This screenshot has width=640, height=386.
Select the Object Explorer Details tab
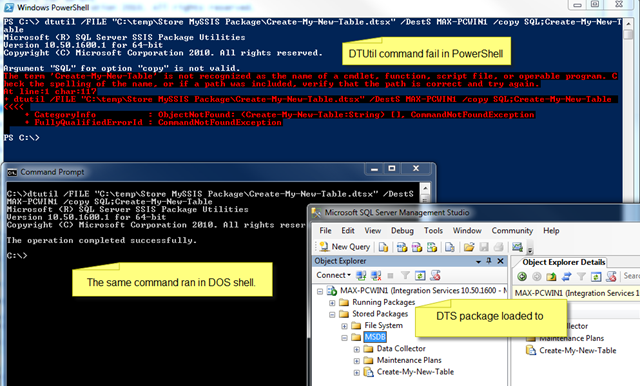tap(563, 262)
